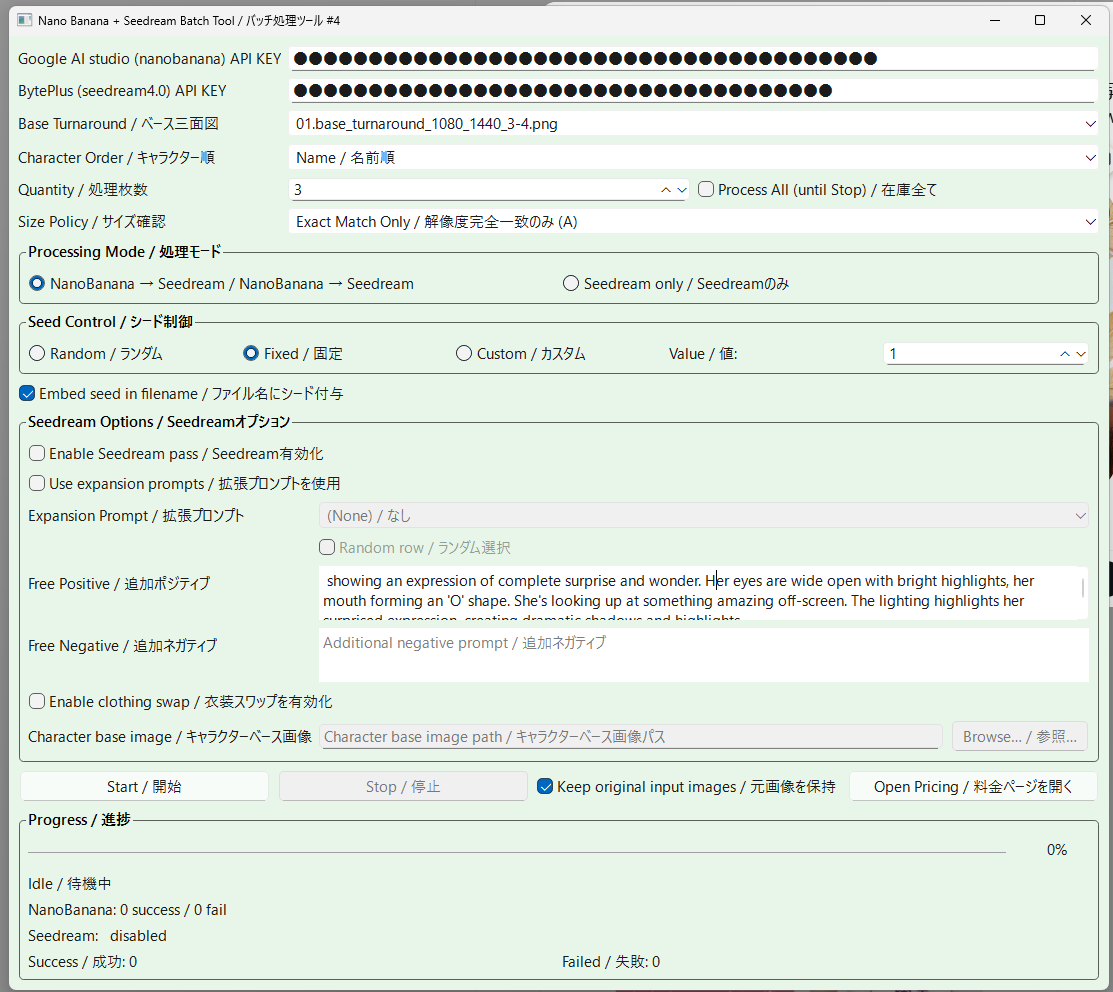Increase the Quantity value with up arrow
Viewport: 1113px width, 992px height.
[666, 189]
